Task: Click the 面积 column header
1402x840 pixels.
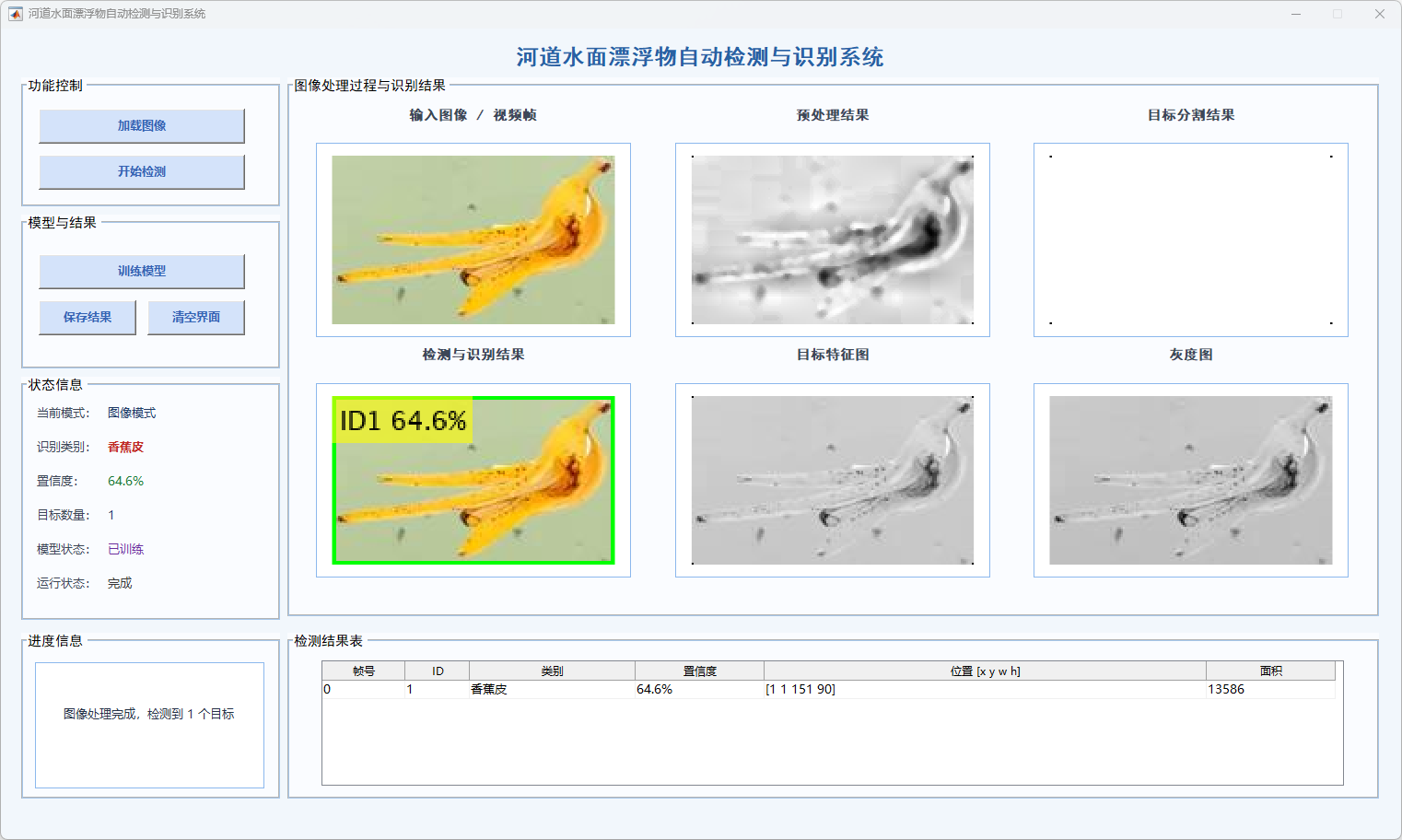Action: tap(1270, 671)
